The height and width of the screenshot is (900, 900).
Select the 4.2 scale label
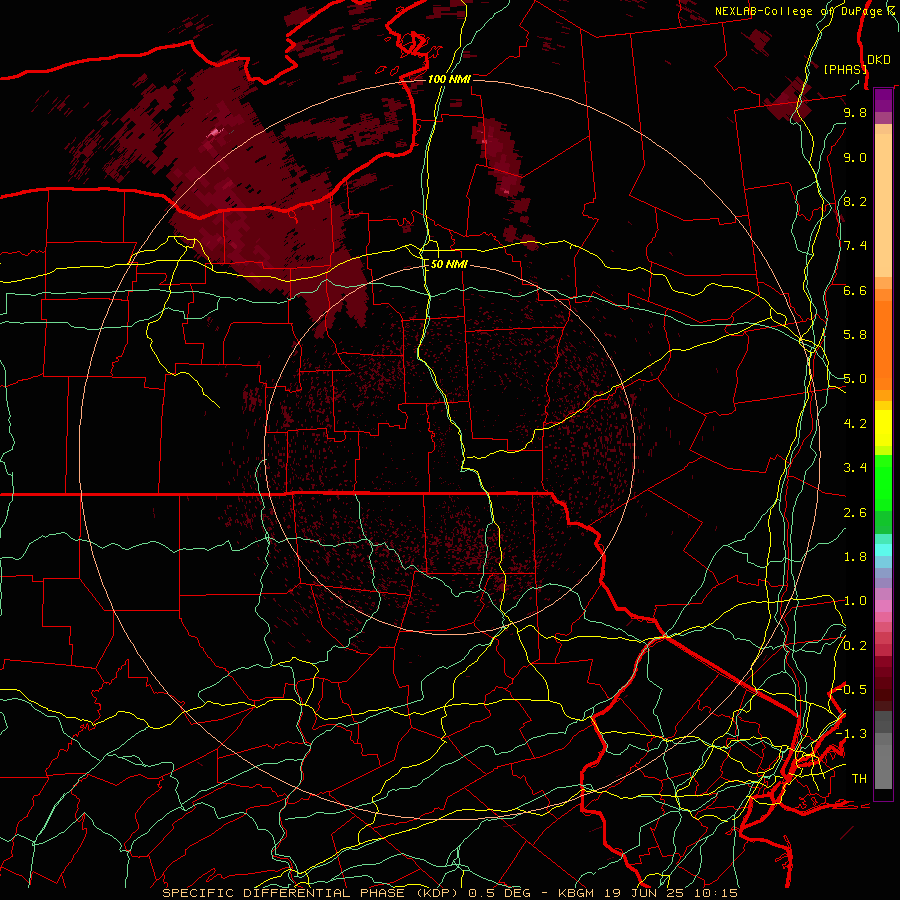pos(855,424)
